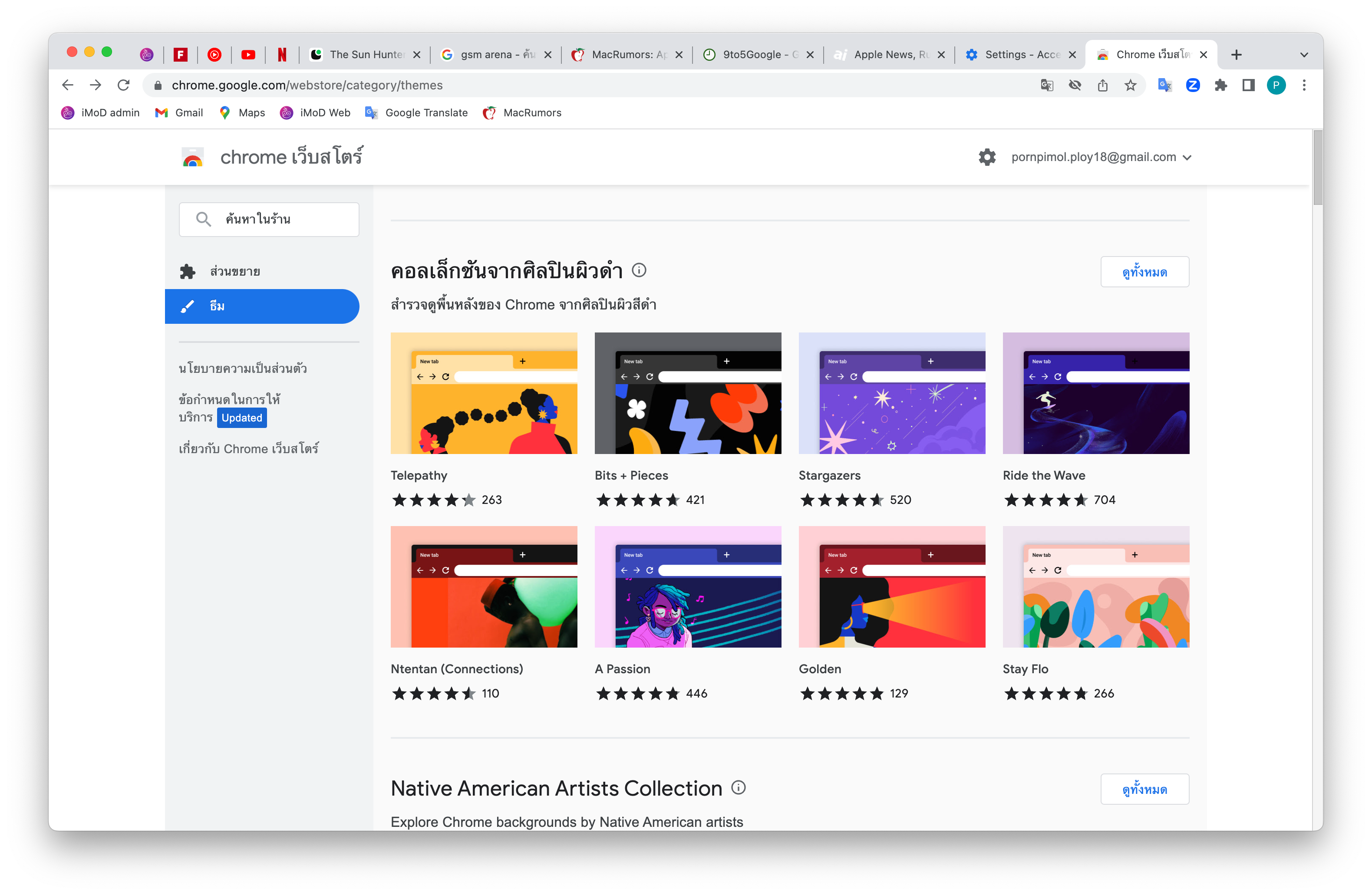Image resolution: width=1372 pixels, height=895 pixels.
Task: Click ดูทั้งหมด button for Black artists collection
Action: tap(1144, 272)
